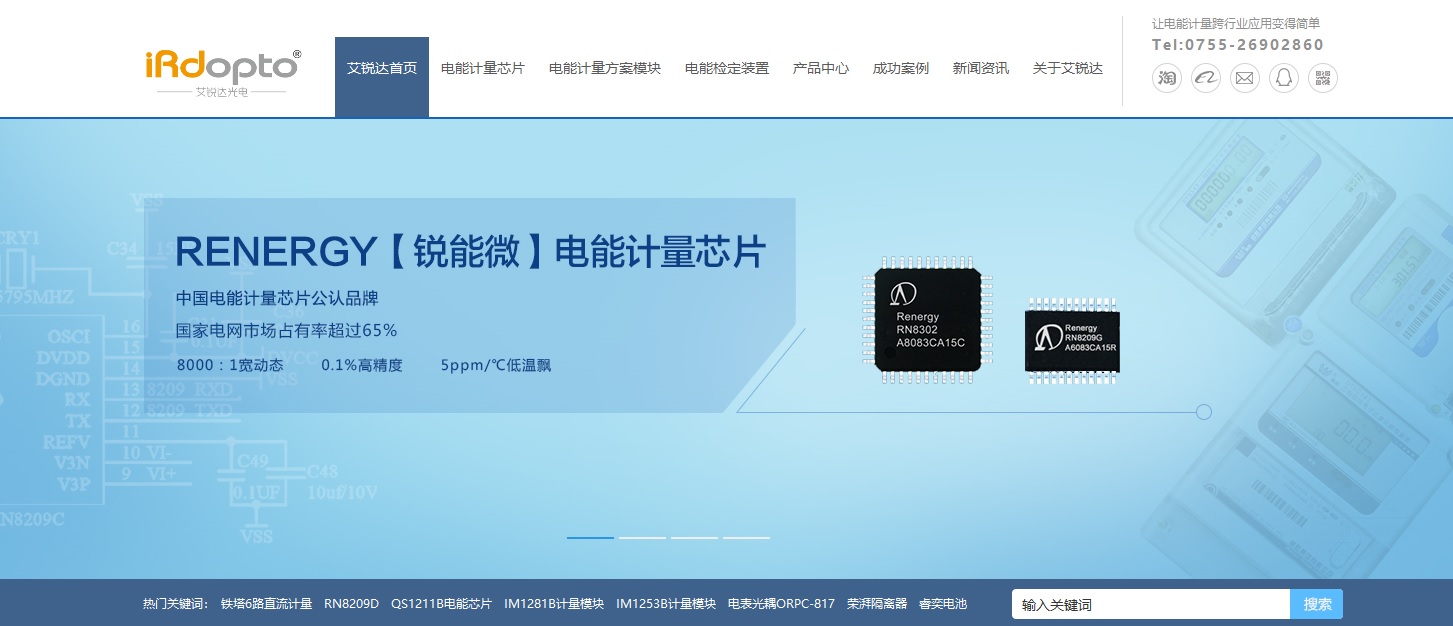Select 电能检定装置 in the navigation
The image size is (1453, 626).
pyautogui.click(x=727, y=69)
